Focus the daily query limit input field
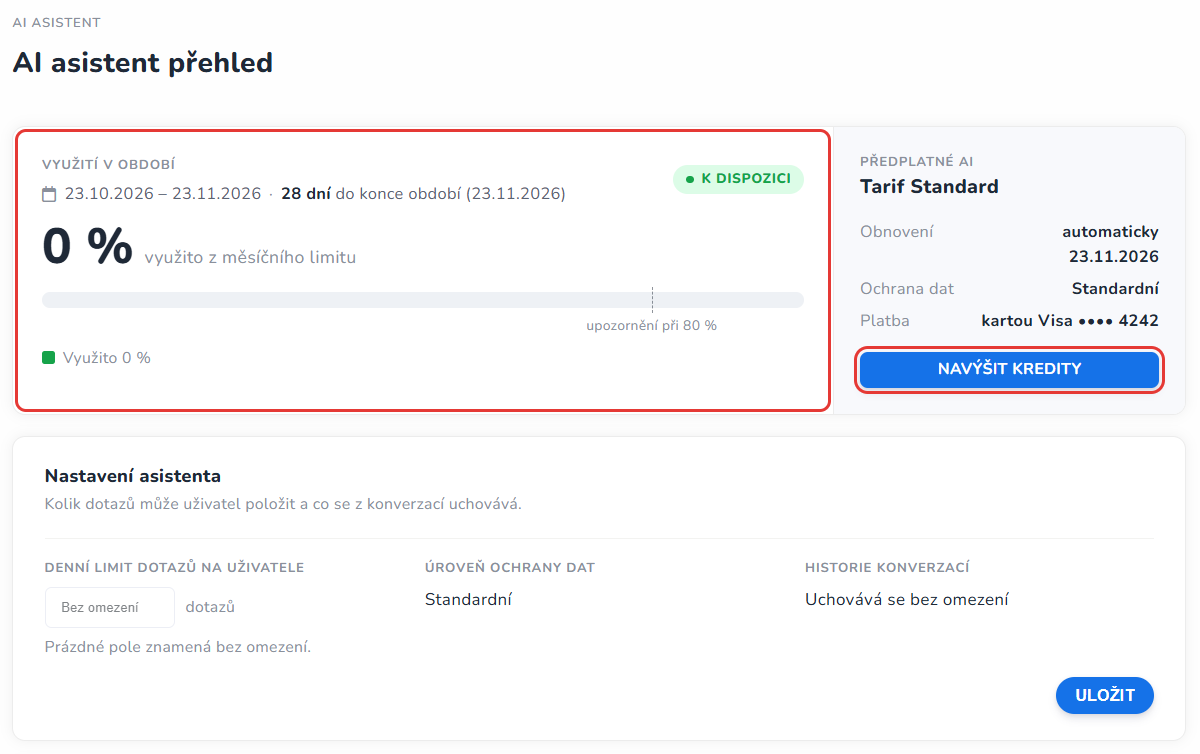Screen dimensions: 1200x754 tap(110, 607)
